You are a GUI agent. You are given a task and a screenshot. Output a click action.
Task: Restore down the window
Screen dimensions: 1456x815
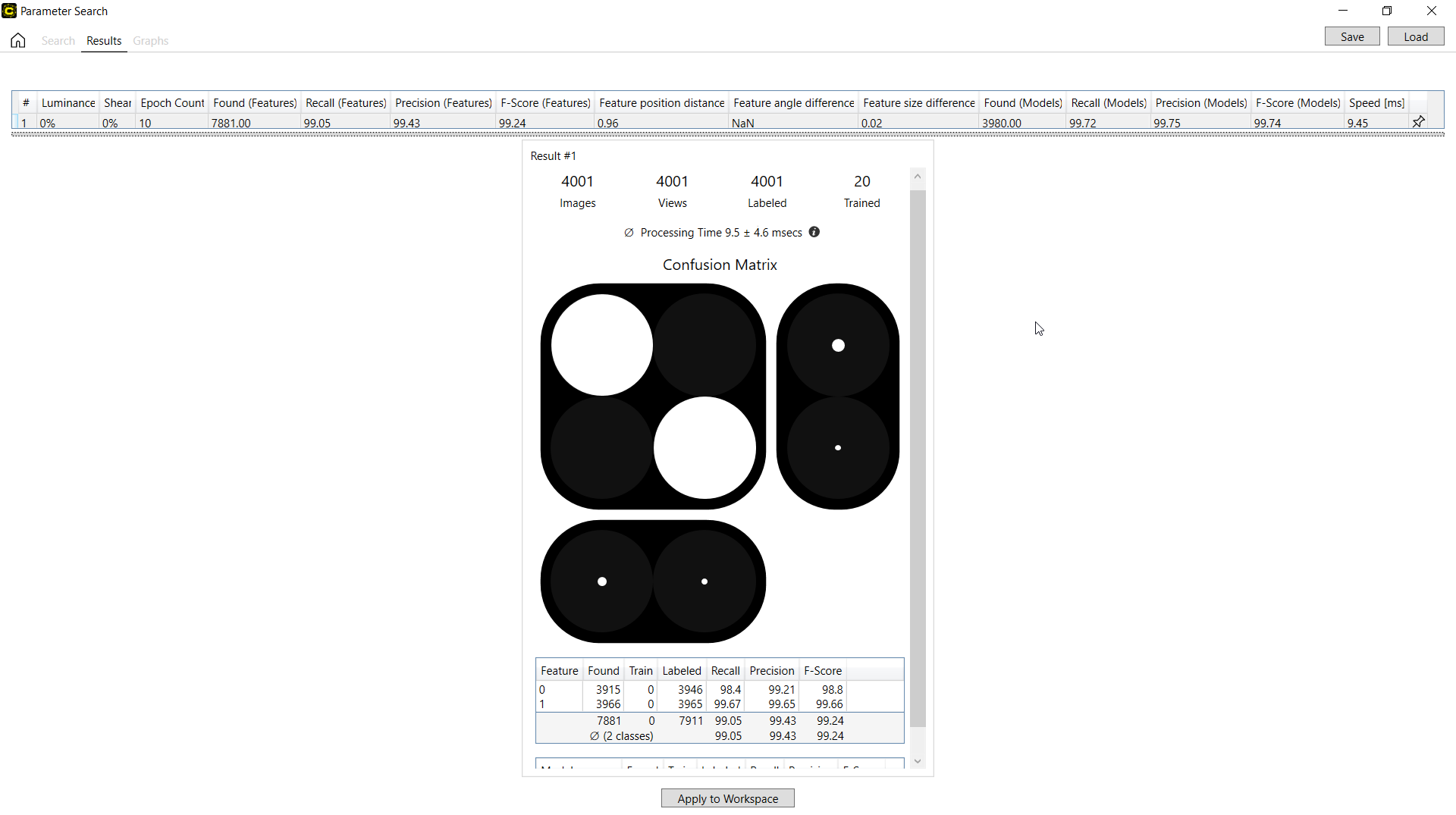(x=1387, y=11)
